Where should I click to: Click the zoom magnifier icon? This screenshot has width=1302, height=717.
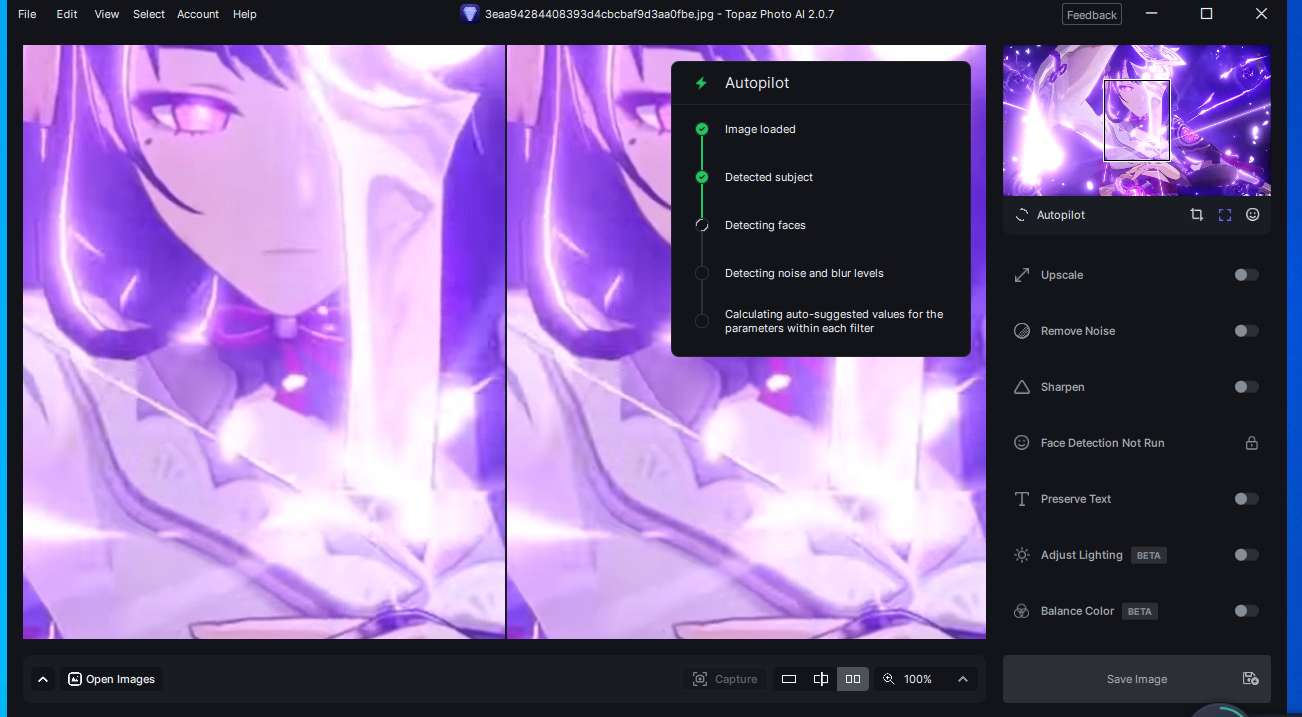click(x=888, y=679)
